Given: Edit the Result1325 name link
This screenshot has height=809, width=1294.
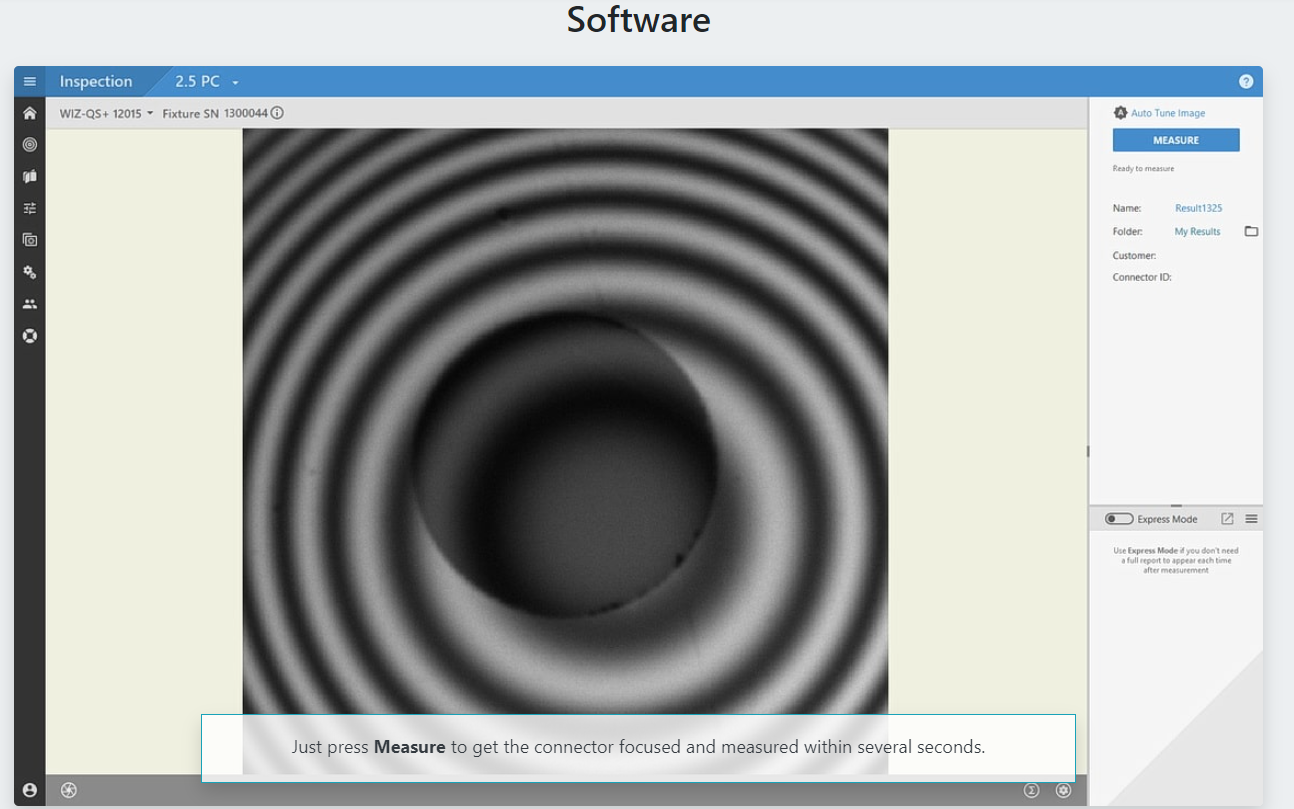Looking at the screenshot, I should (x=1198, y=208).
